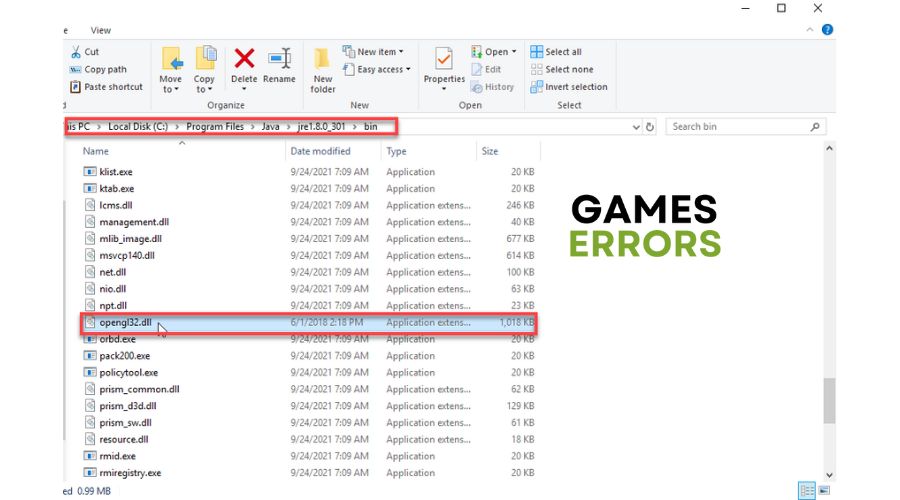Click Paste shortcut in ribbon
This screenshot has width=900, height=500.
tap(106, 87)
